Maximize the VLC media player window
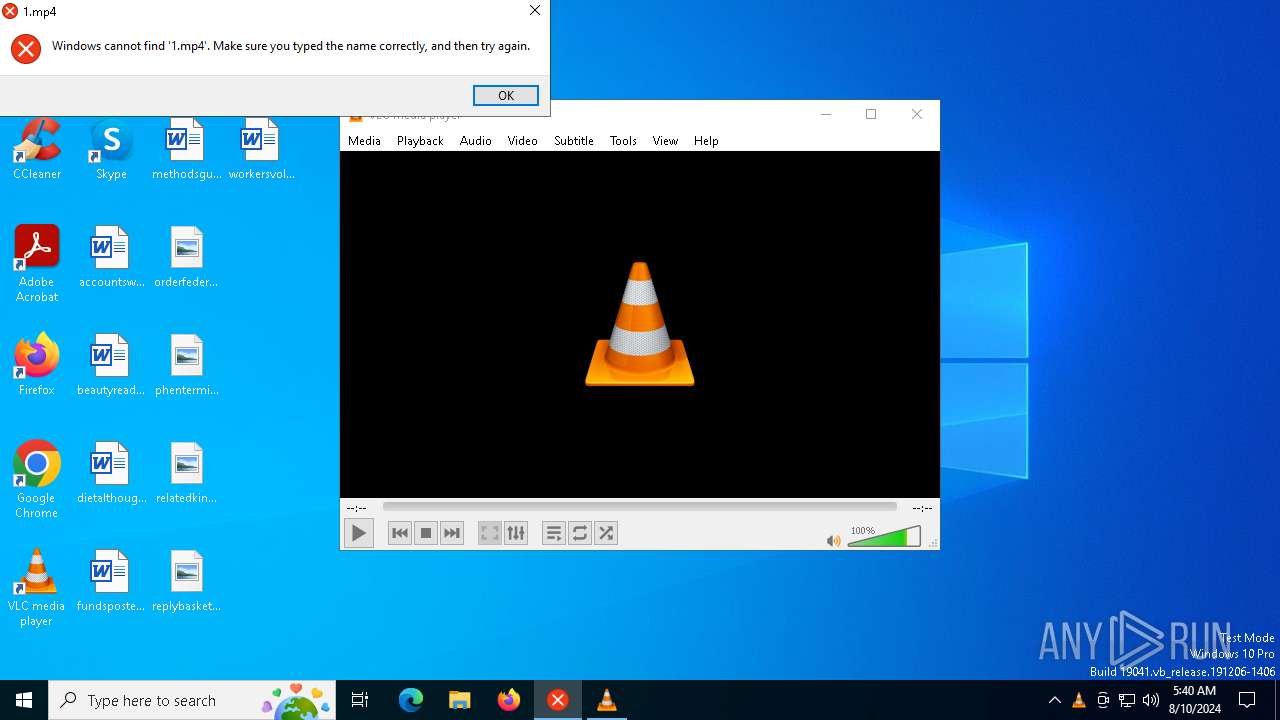The width and height of the screenshot is (1280, 720). [x=871, y=114]
